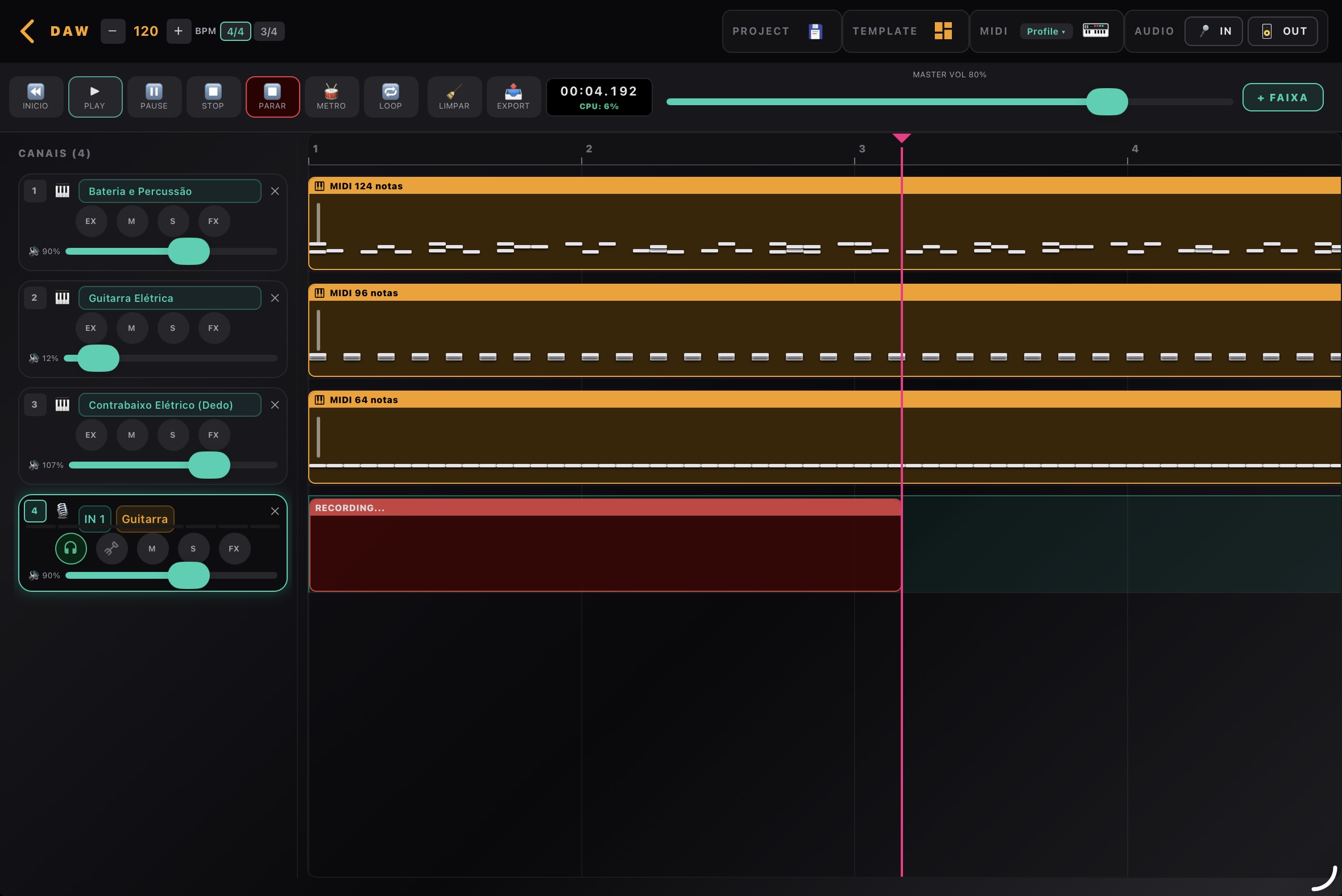Viewport: 1342px width, 896px height.
Task: Select the RECORDING... clip
Action: click(605, 545)
